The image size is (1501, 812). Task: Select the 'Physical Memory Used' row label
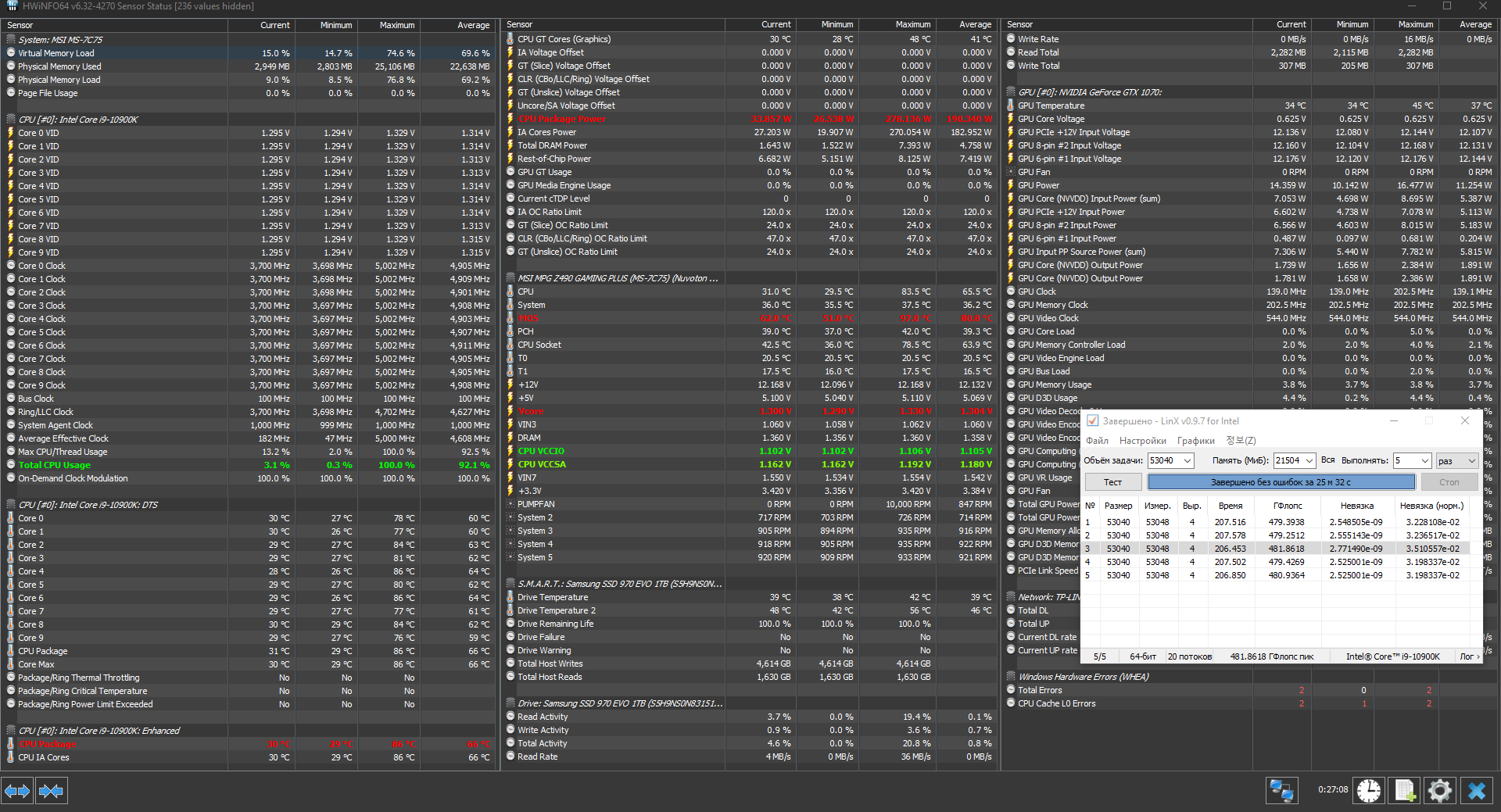click(x=59, y=66)
